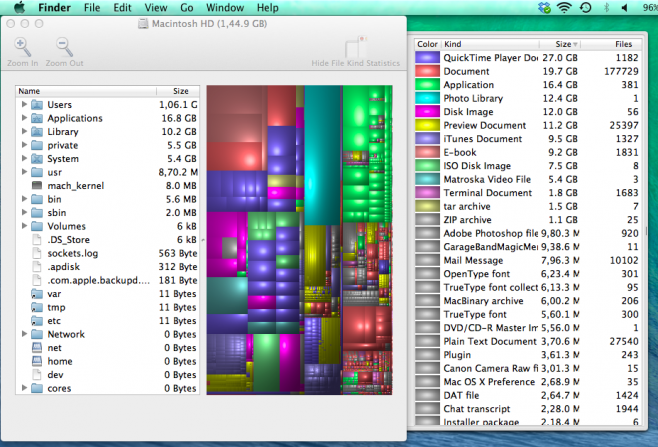Click the Bluetooth menu bar icon

pos(606,8)
